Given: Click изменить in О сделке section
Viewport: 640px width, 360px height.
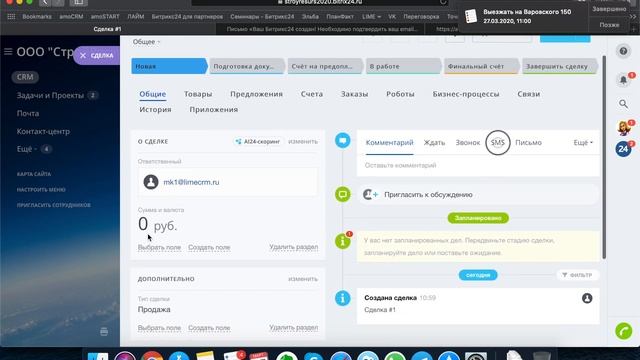Looking at the screenshot, I should tap(303, 142).
